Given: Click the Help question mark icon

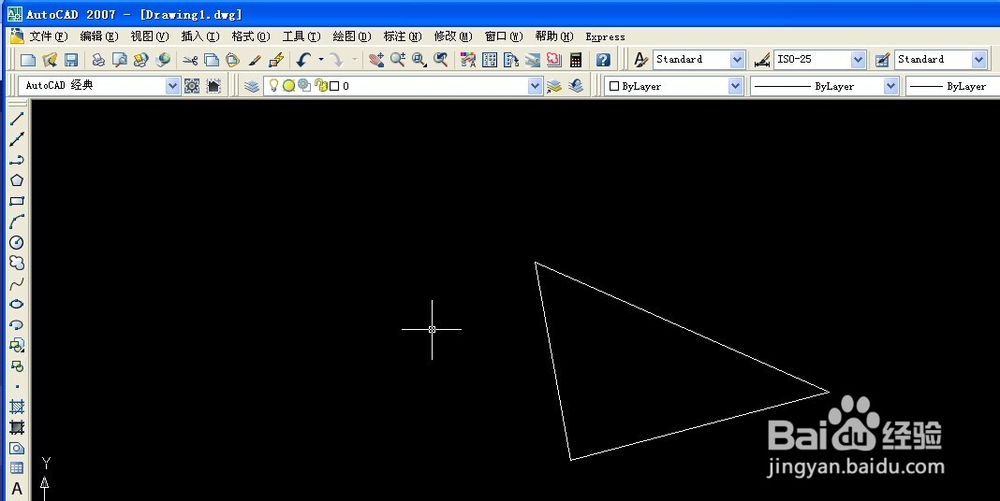Looking at the screenshot, I should tap(603, 60).
